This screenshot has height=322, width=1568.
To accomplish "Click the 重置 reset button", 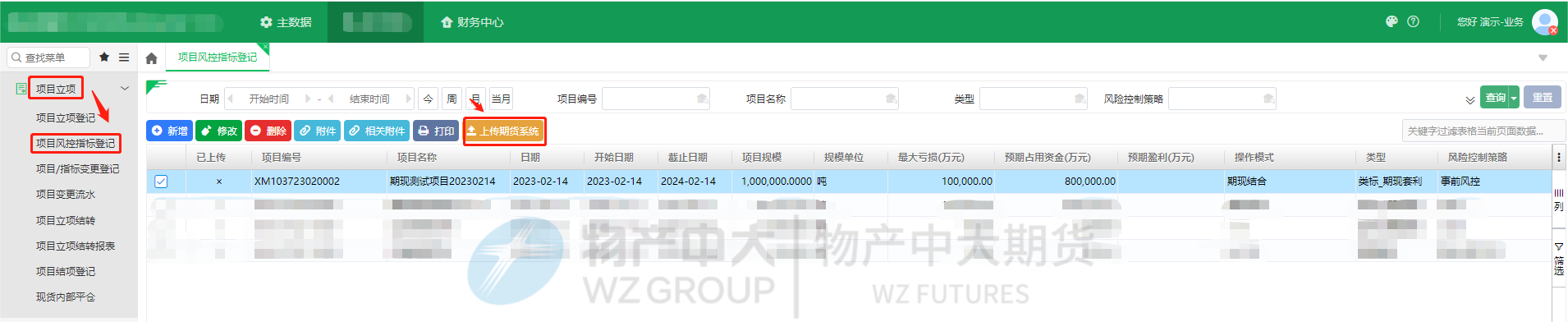I will [1543, 98].
